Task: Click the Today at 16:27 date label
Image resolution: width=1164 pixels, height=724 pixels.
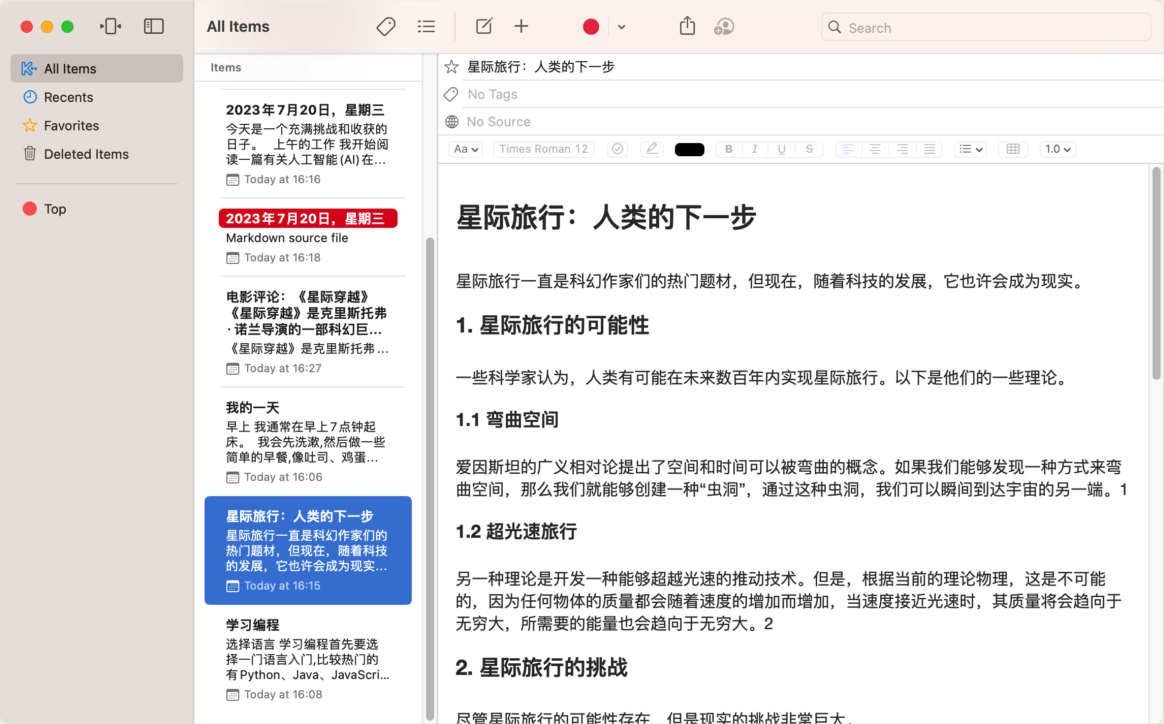Action: point(283,368)
